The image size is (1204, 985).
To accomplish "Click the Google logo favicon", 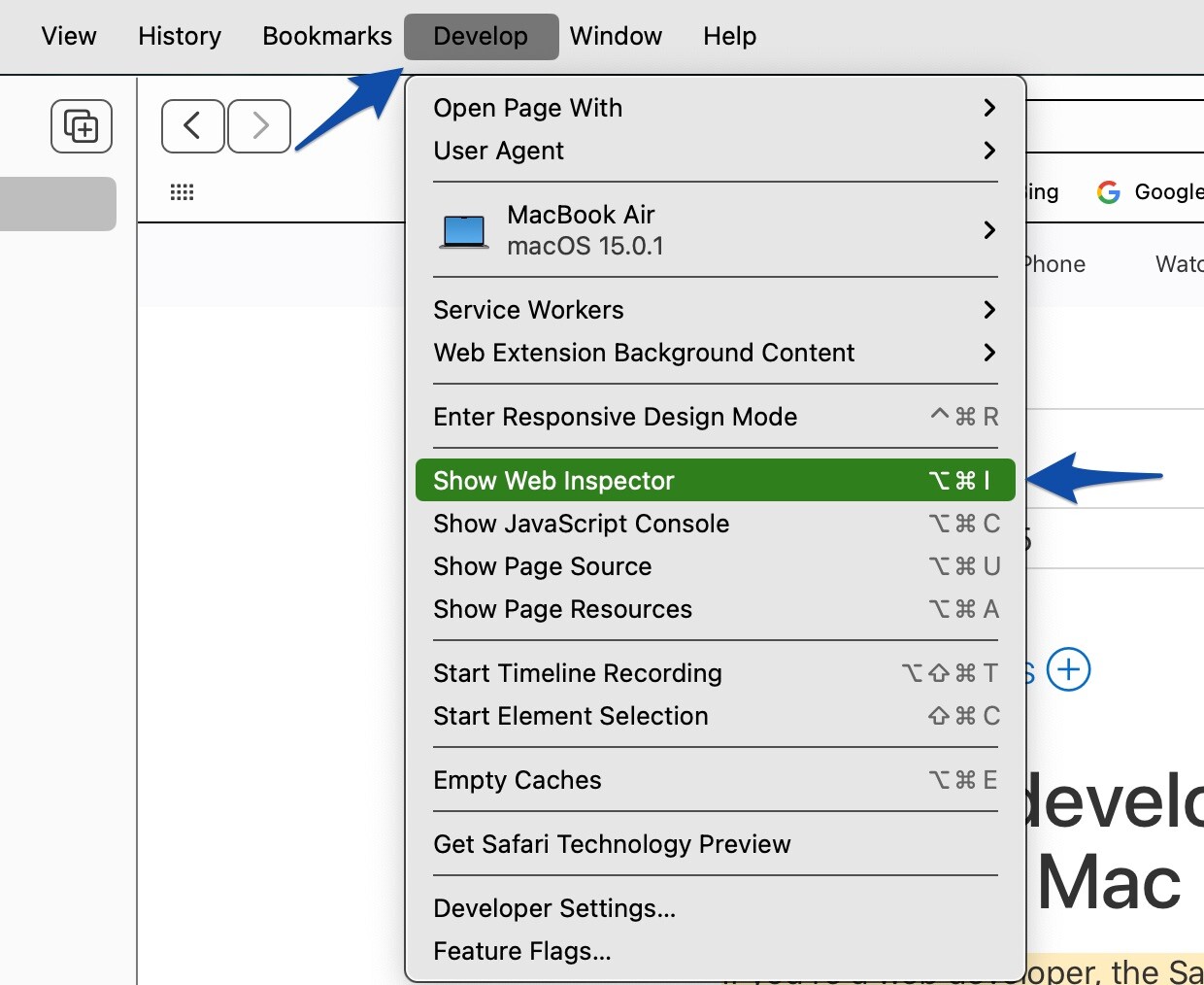I will [1108, 192].
